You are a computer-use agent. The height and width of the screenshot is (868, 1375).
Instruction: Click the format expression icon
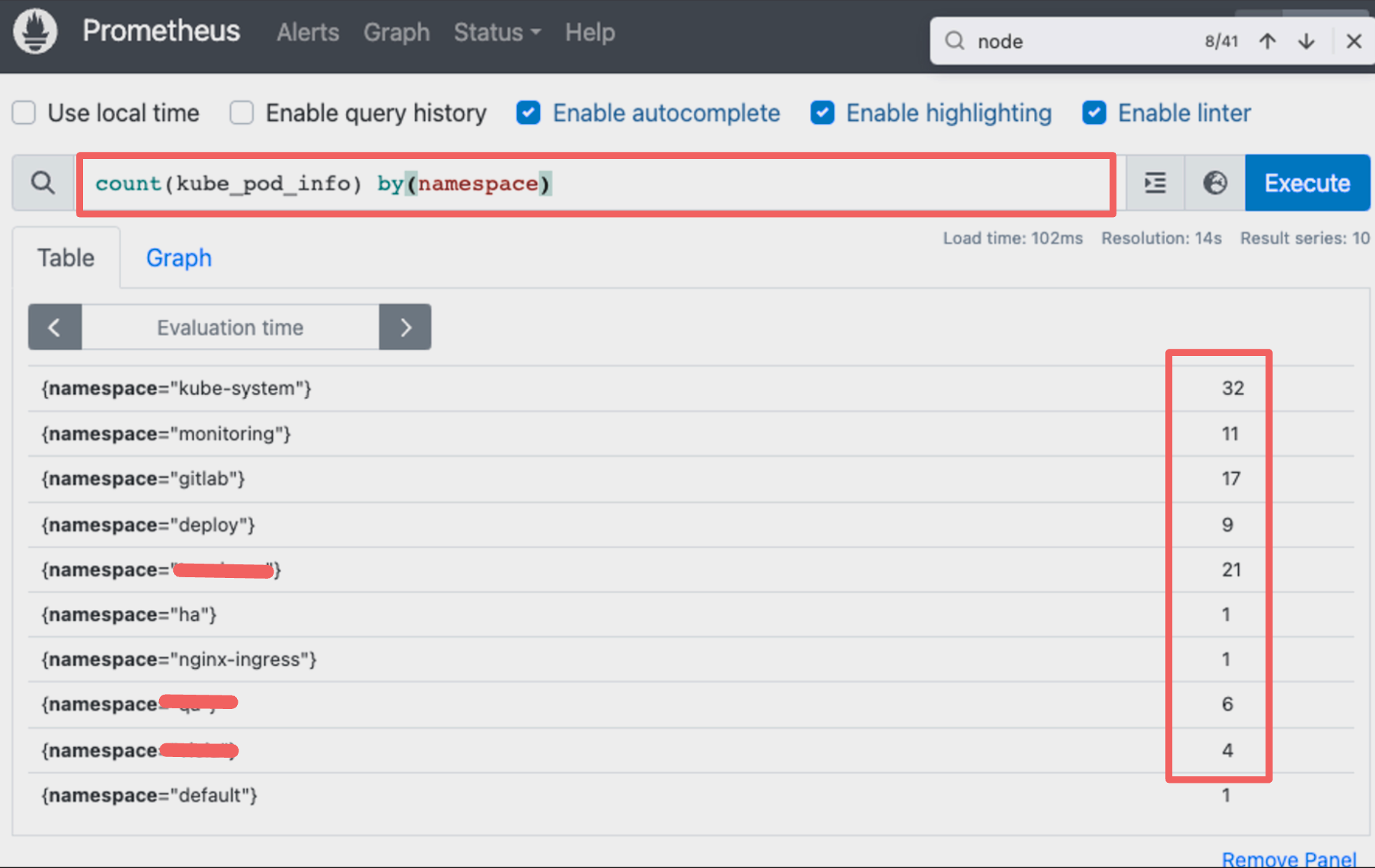1154,183
